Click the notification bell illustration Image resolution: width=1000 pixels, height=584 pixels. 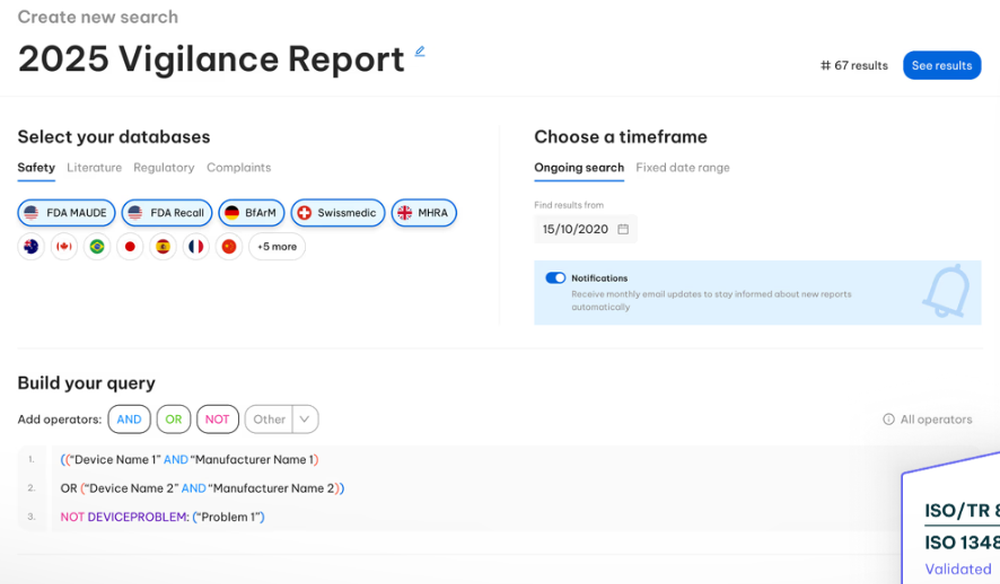[946, 291]
